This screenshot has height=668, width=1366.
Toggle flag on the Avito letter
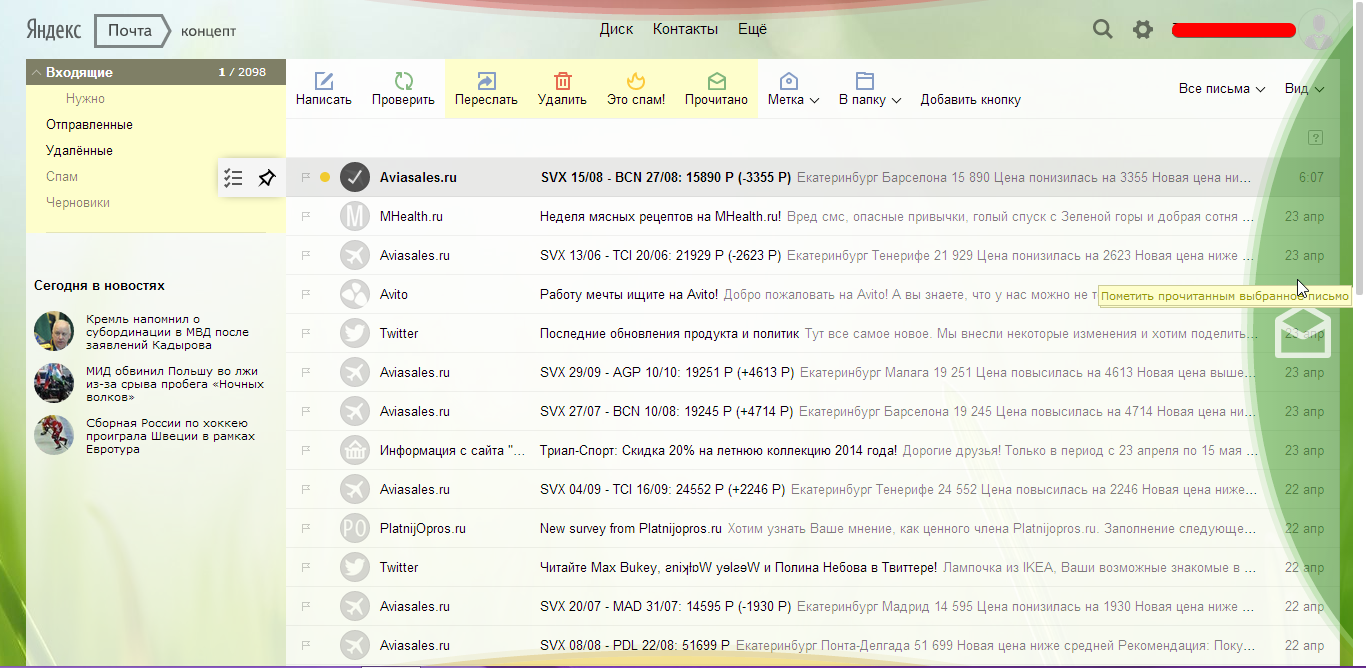(x=306, y=294)
